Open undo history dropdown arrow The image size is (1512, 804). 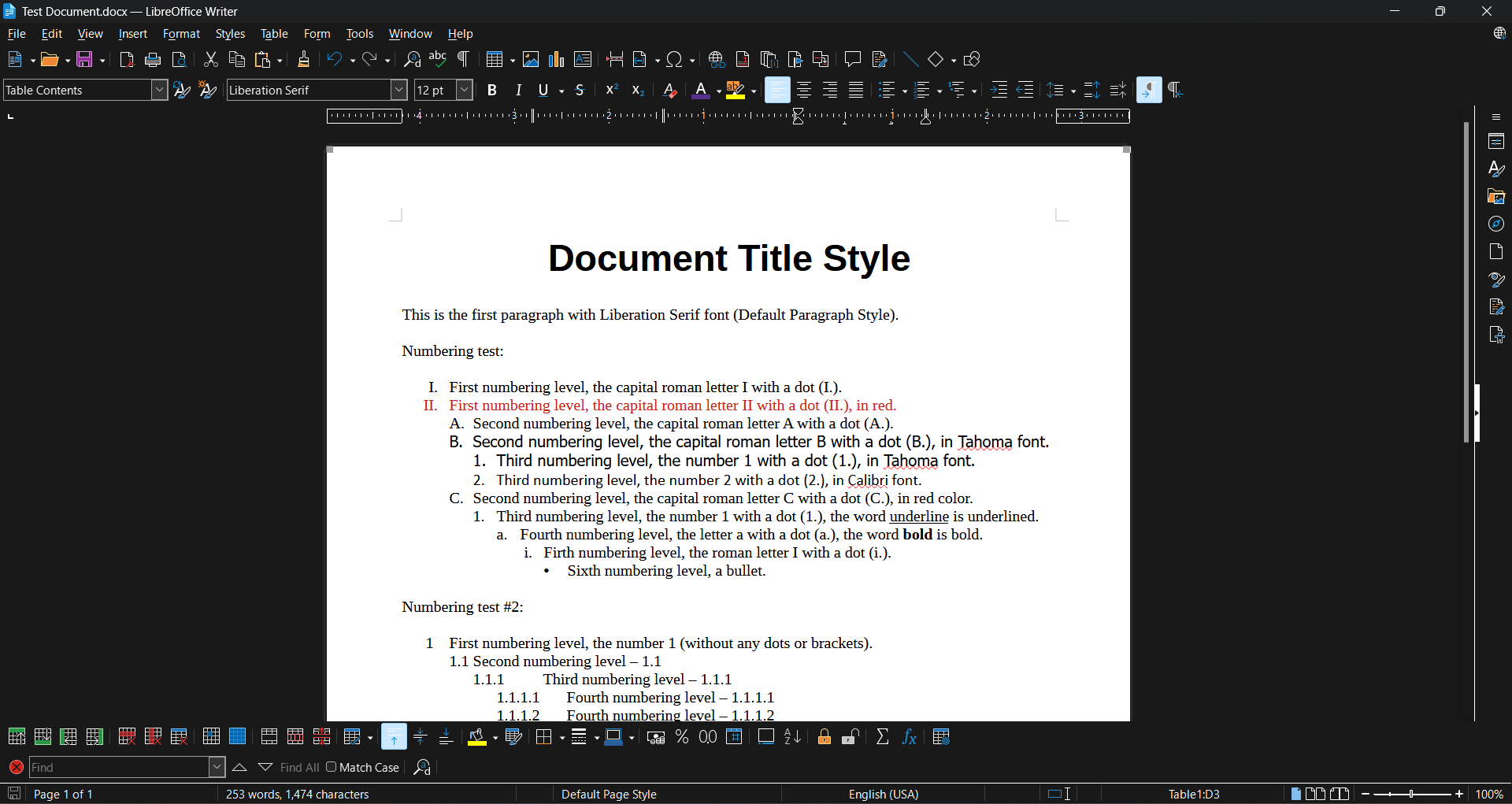click(x=352, y=61)
